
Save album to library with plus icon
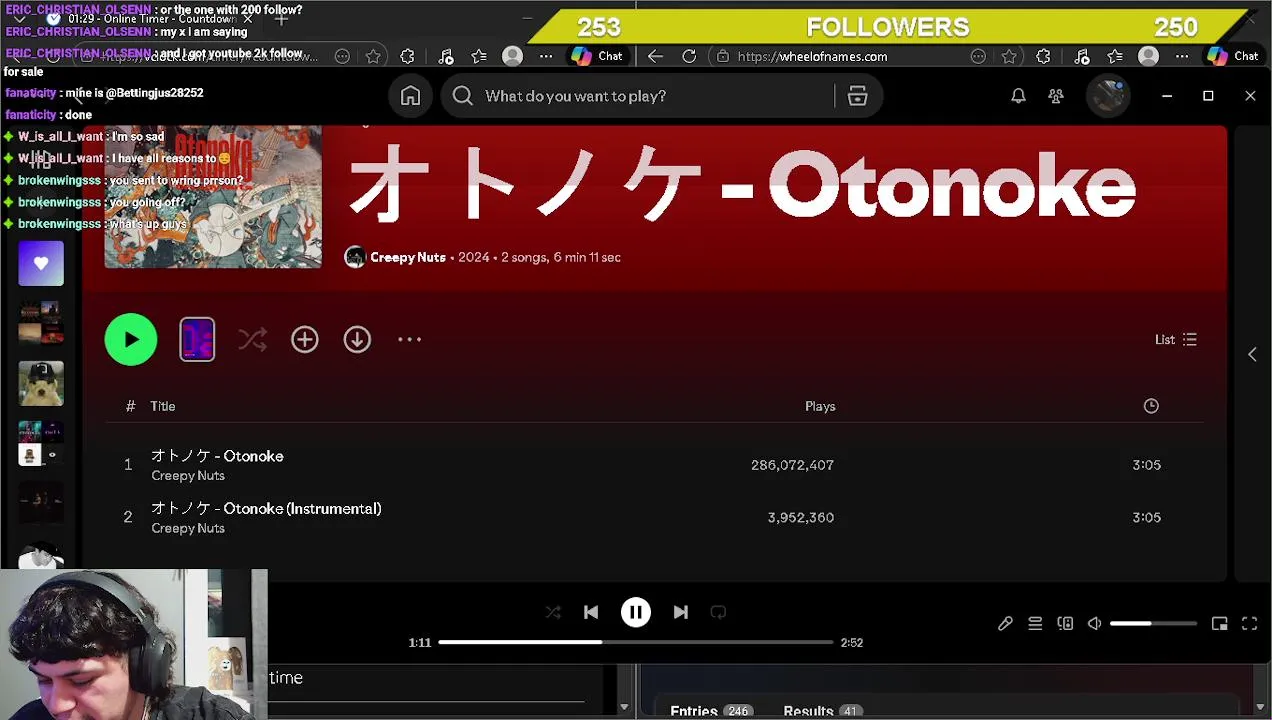pyautogui.click(x=305, y=340)
